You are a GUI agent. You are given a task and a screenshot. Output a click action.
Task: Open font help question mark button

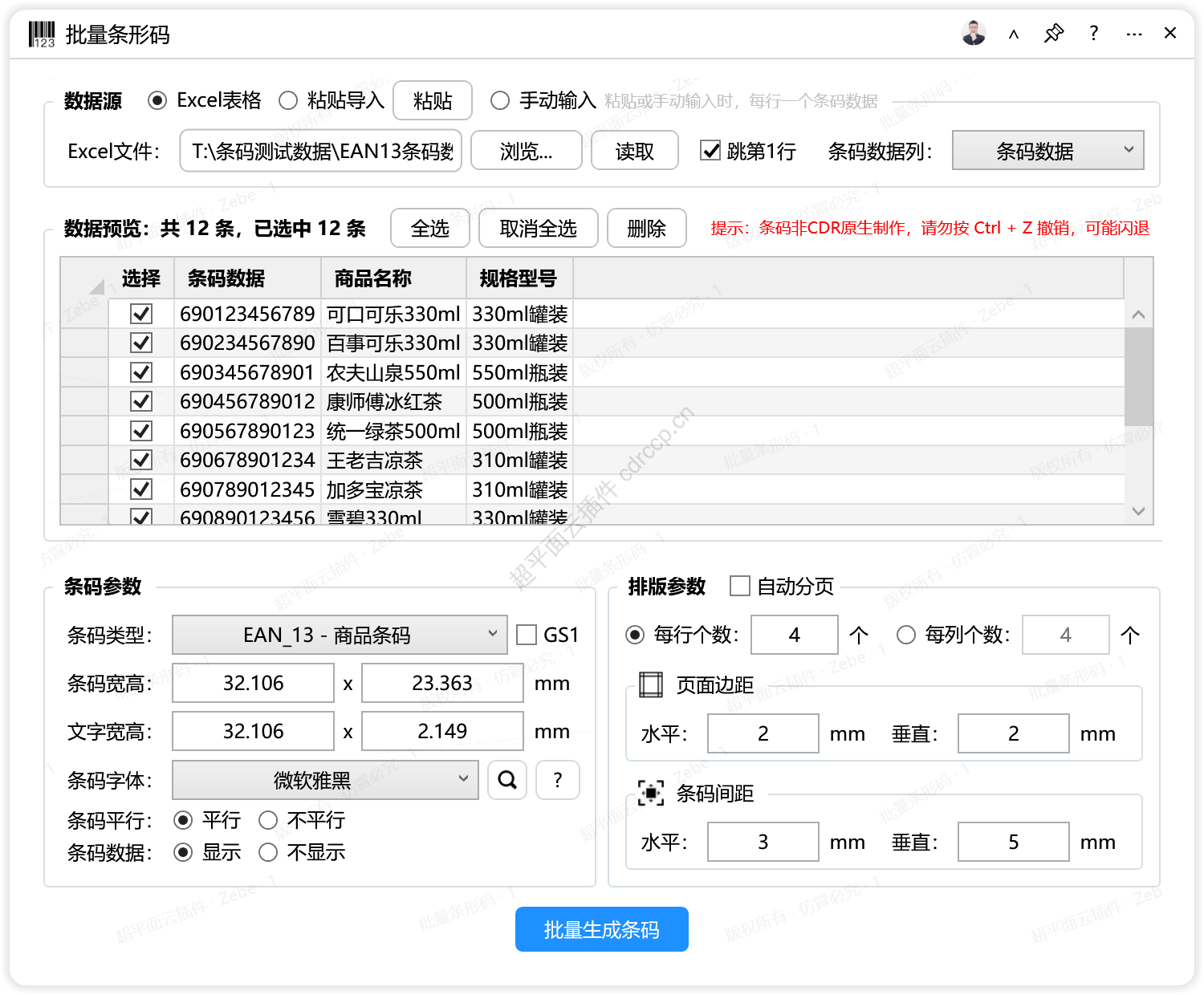(558, 780)
